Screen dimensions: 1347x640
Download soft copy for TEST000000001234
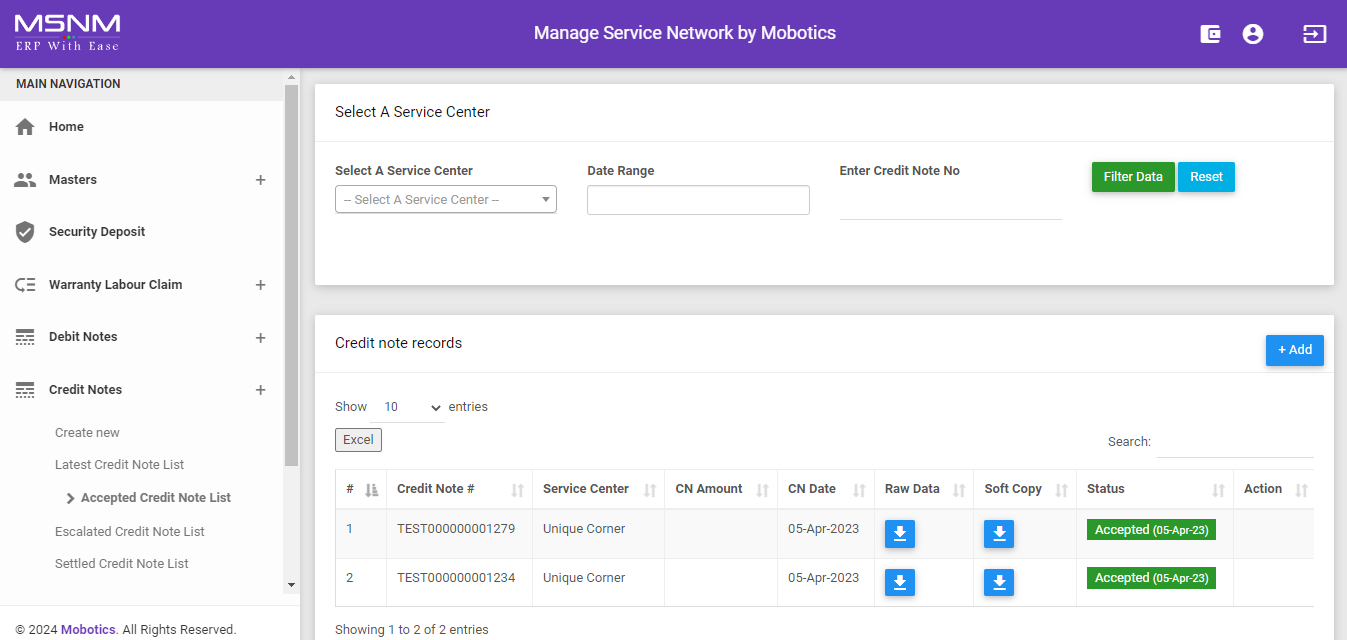click(x=998, y=582)
